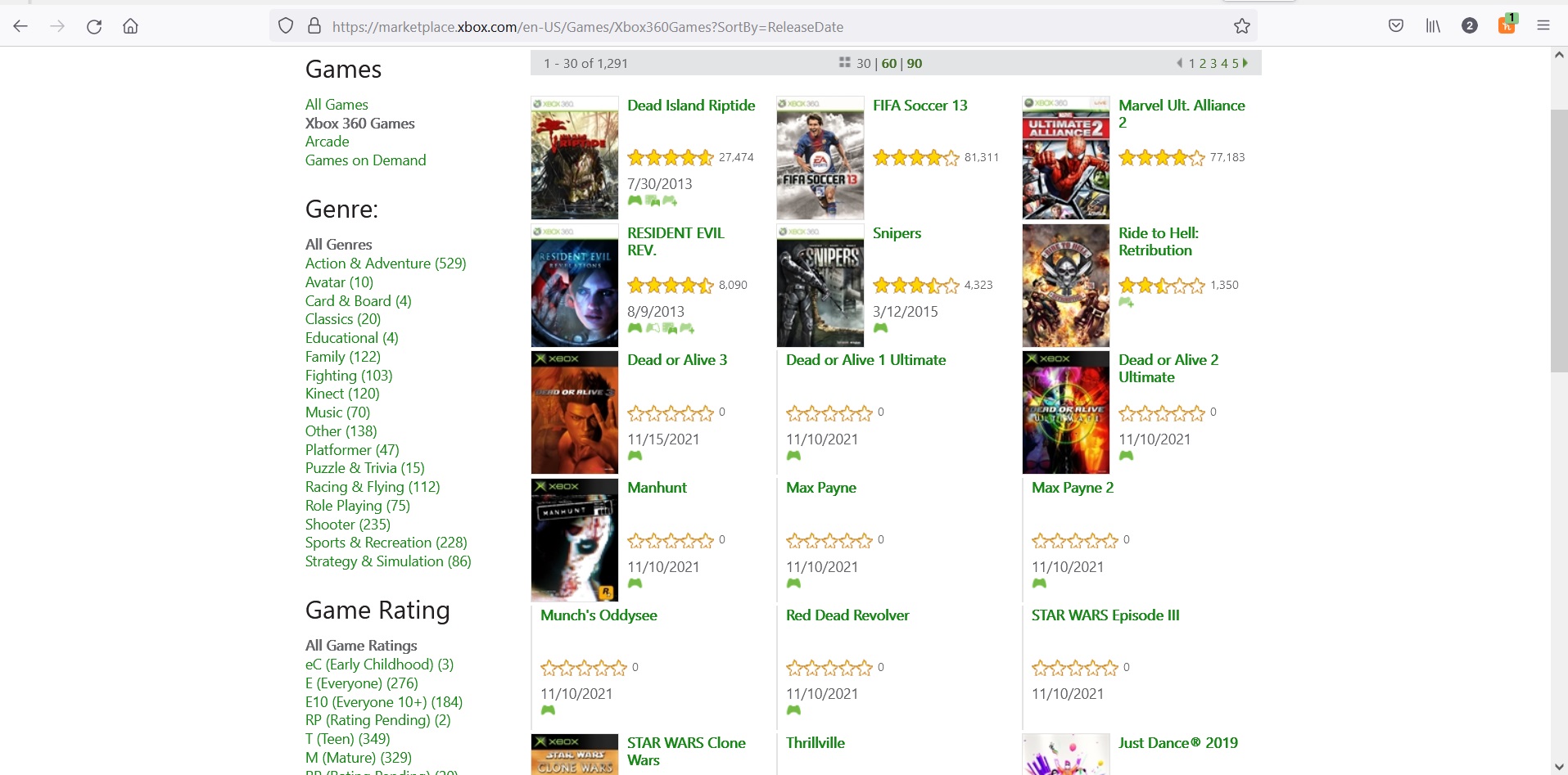Reload the page with refresh icon

coord(94,26)
